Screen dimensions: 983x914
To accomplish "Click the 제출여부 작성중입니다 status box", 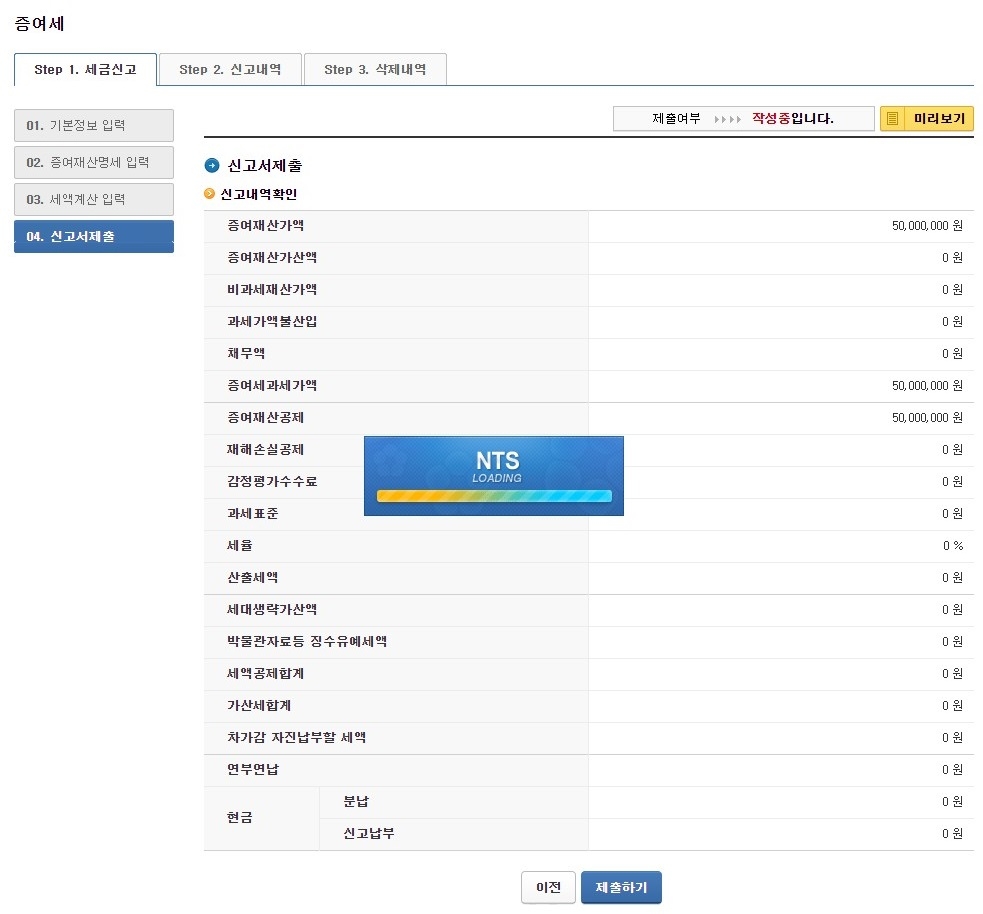I will click(744, 118).
